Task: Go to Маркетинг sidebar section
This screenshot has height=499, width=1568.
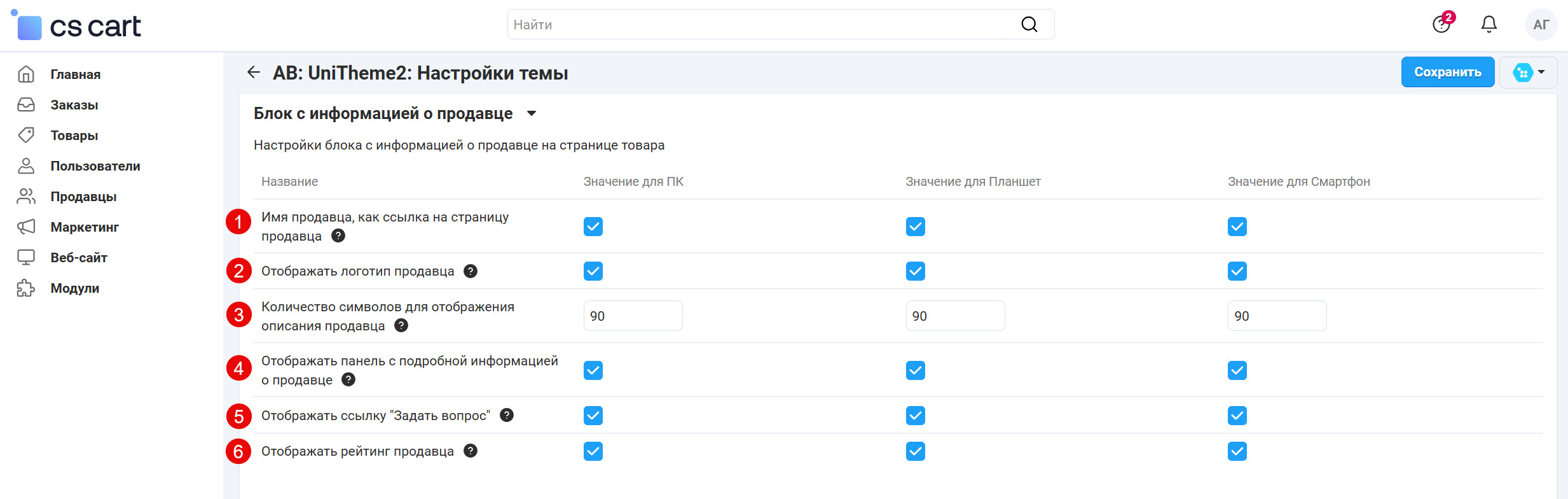Action: coord(85,227)
